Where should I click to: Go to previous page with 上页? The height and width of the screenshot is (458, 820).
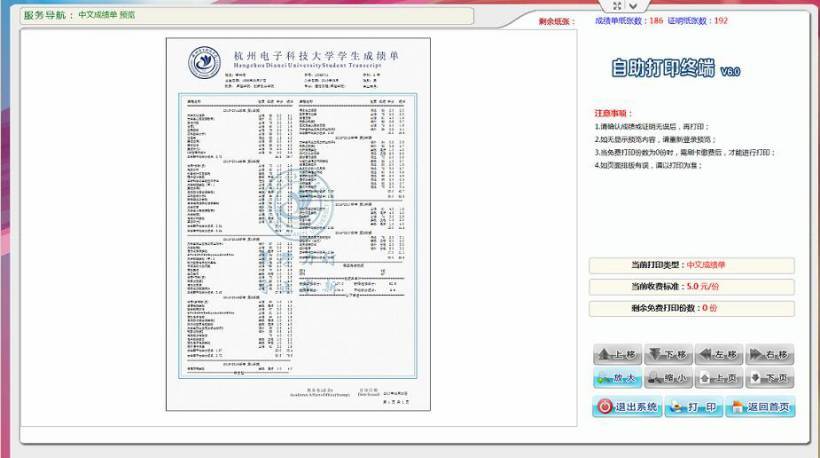[719, 378]
